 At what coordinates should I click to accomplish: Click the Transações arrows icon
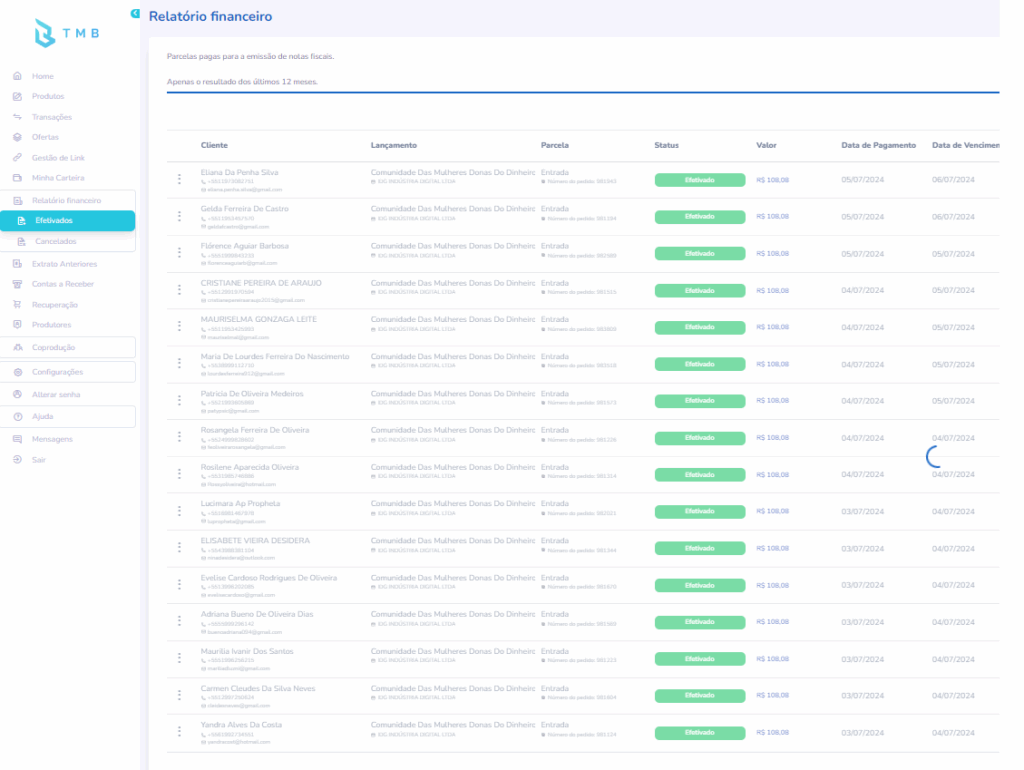point(18,117)
